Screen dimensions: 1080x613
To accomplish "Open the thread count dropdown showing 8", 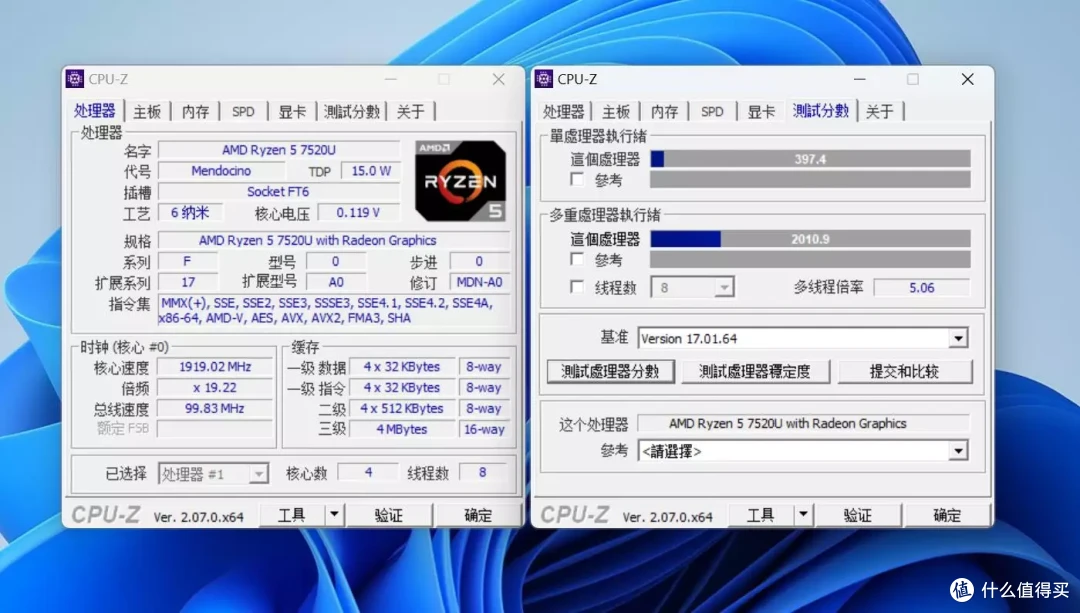I will click(724, 287).
